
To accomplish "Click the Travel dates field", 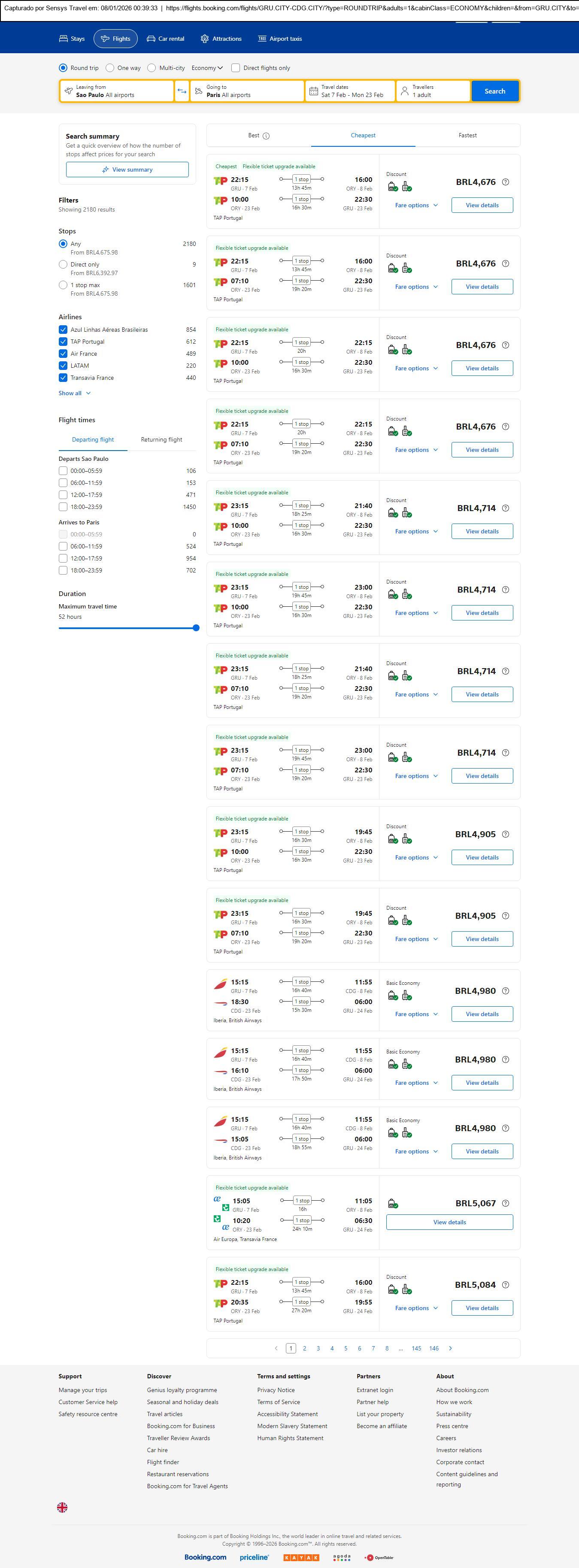I will click(351, 91).
